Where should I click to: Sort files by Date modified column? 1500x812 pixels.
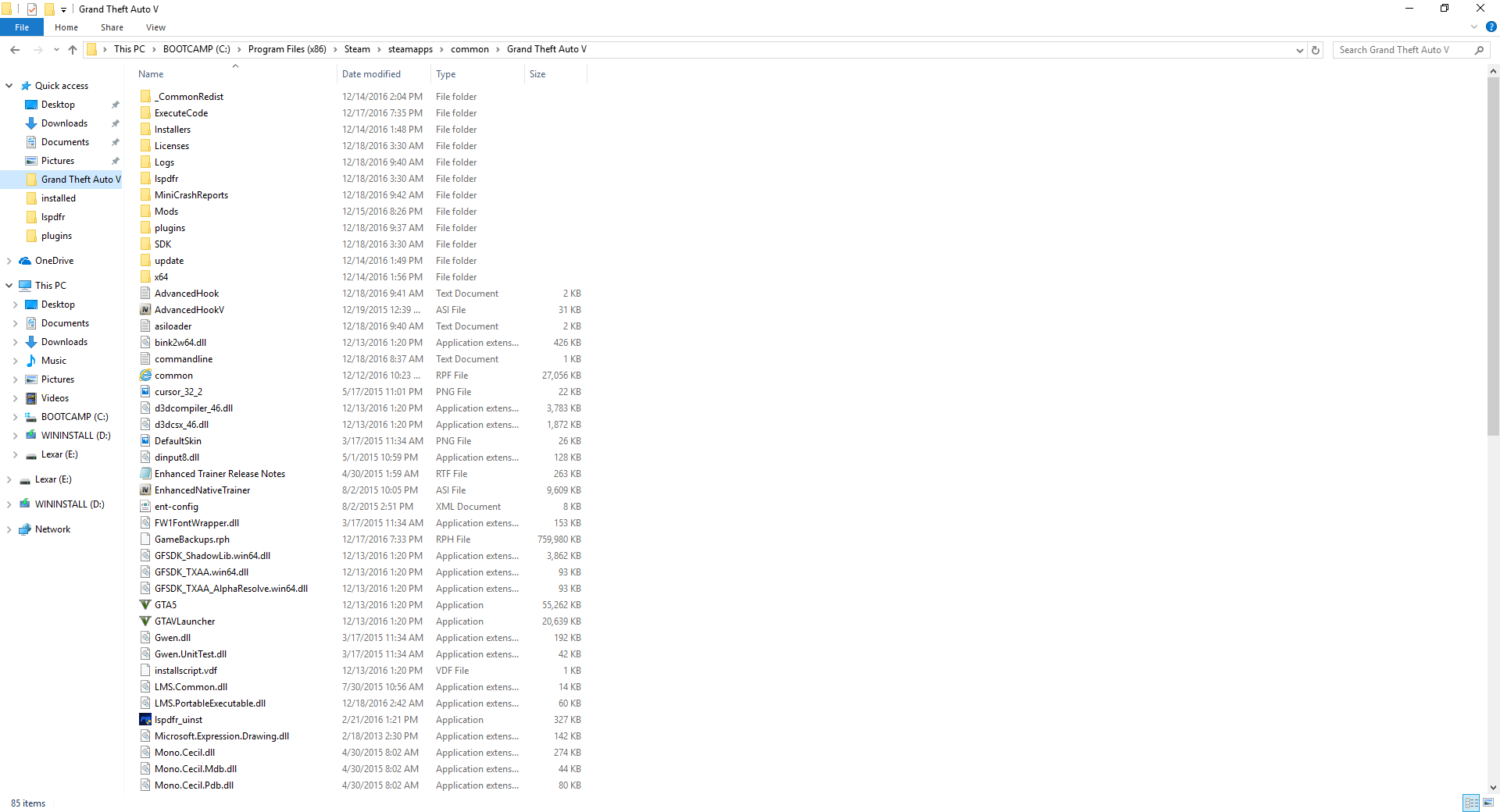(x=384, y=74)
